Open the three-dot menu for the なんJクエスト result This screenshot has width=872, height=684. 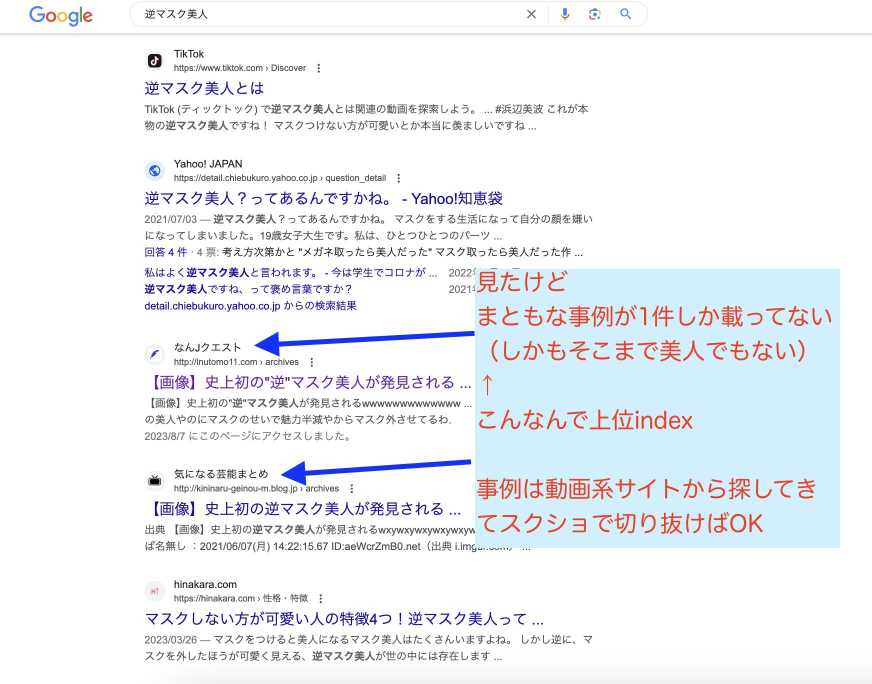coord(311,362)
